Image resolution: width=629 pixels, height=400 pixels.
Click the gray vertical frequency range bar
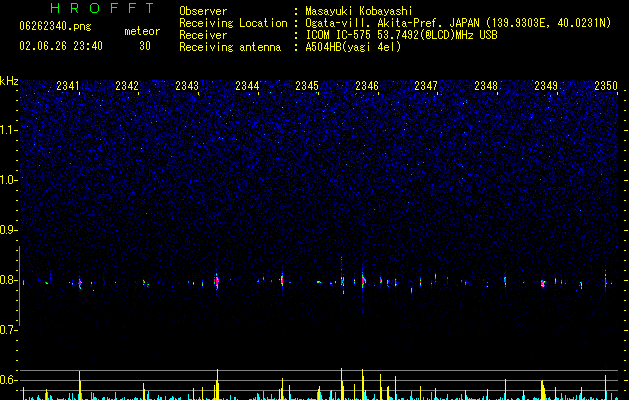click(20, 286)
